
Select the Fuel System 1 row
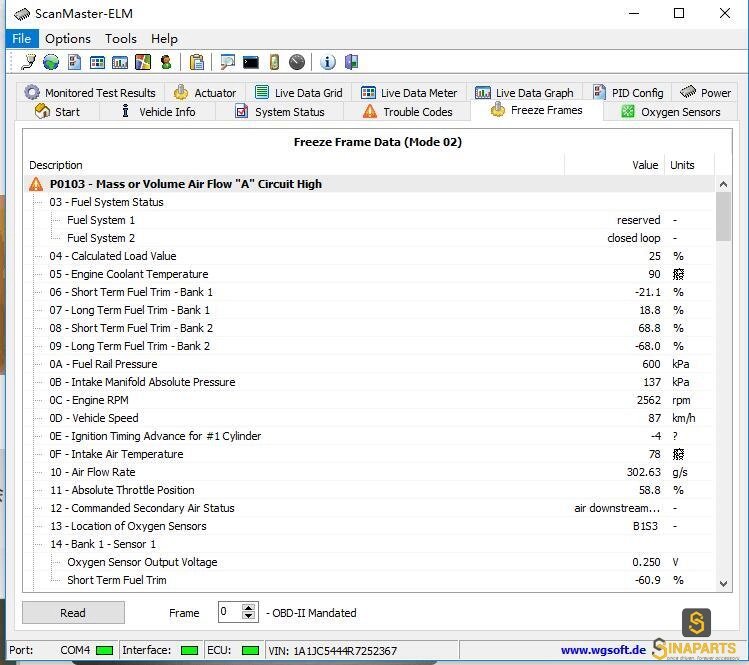[370, 220]
